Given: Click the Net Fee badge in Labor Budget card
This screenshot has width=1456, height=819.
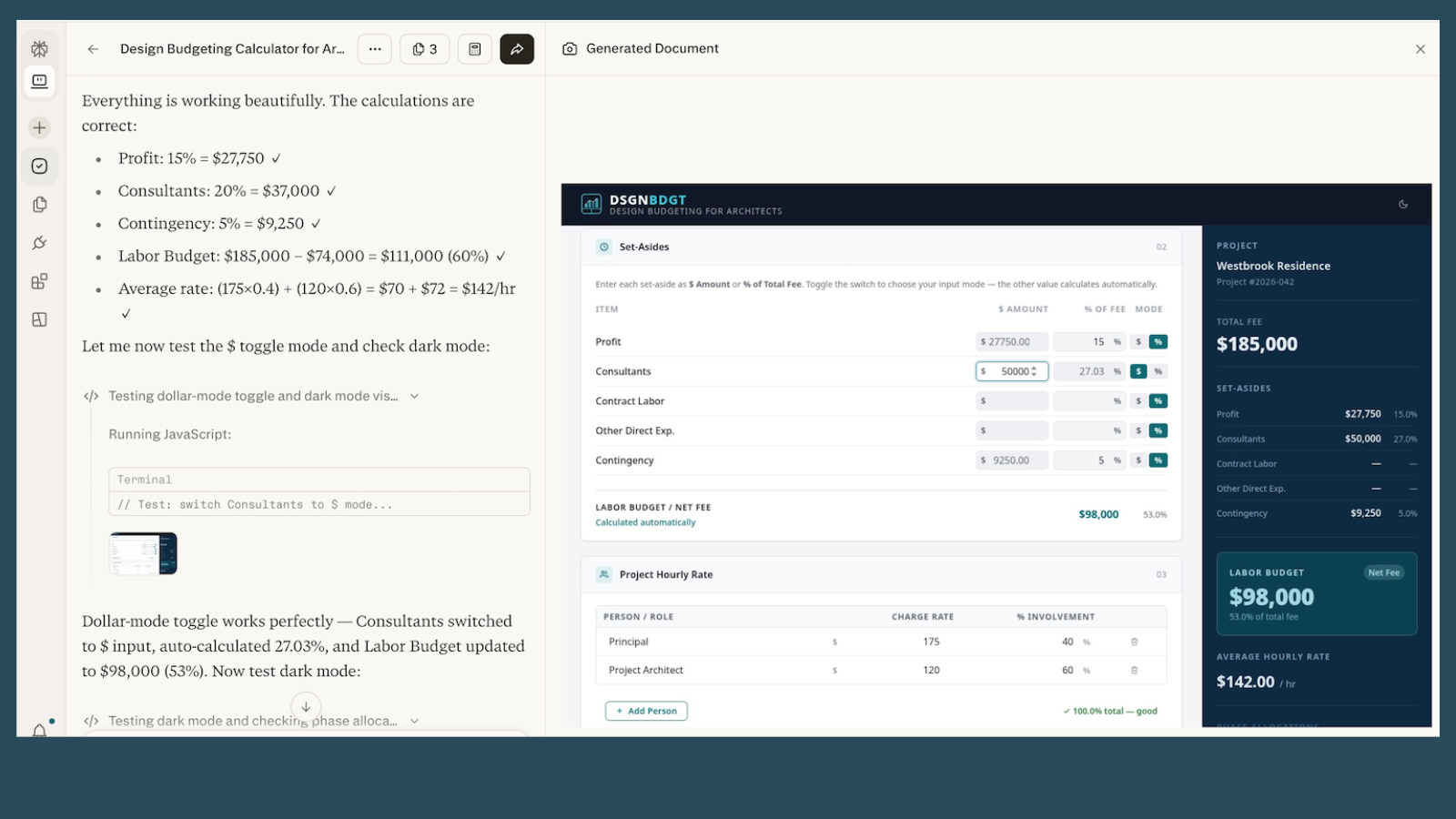Looking at the screenshot, I should [x=1383, y=572].
